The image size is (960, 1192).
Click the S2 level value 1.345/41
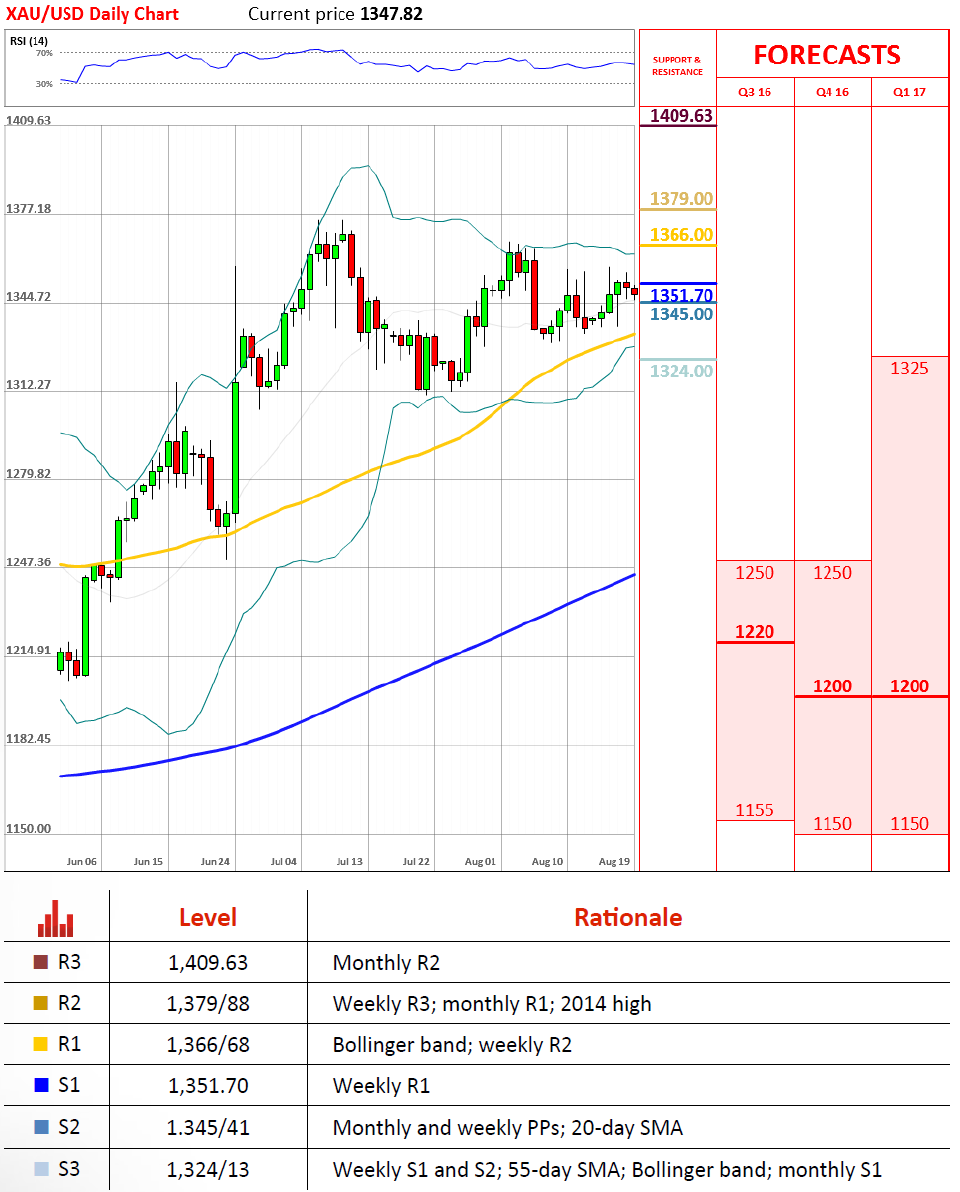(208, 1127)
